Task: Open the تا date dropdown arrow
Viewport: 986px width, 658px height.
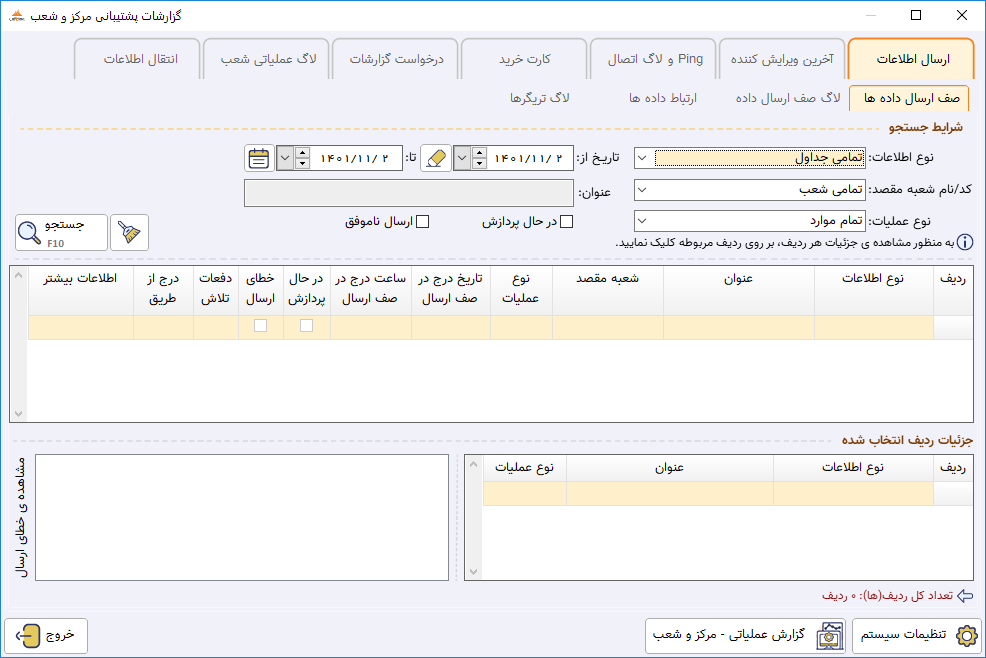Action: 285,158
